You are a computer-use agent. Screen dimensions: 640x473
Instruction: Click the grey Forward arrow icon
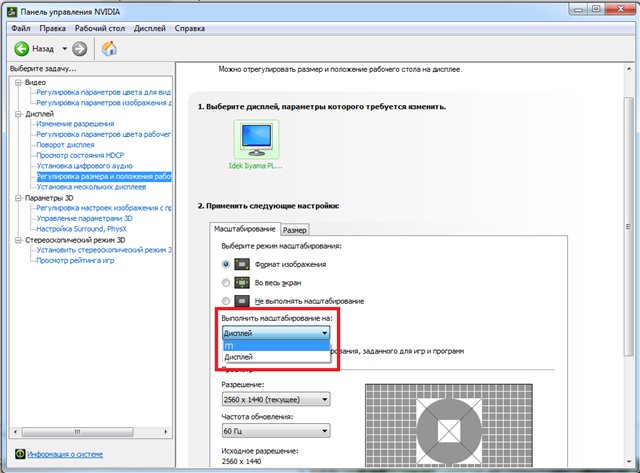[80, 49]
